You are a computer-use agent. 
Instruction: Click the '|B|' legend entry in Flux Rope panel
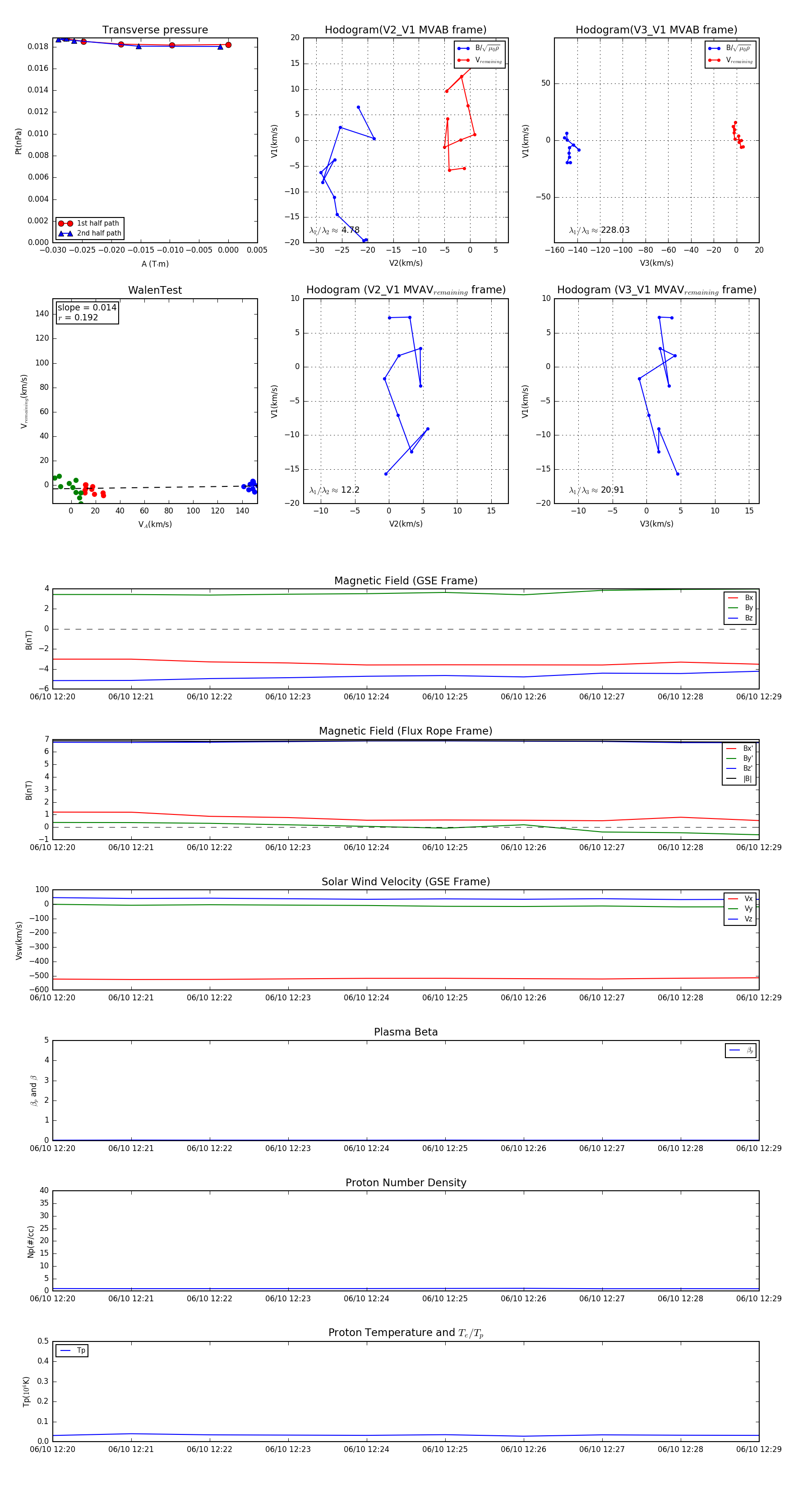click(740, 779)
